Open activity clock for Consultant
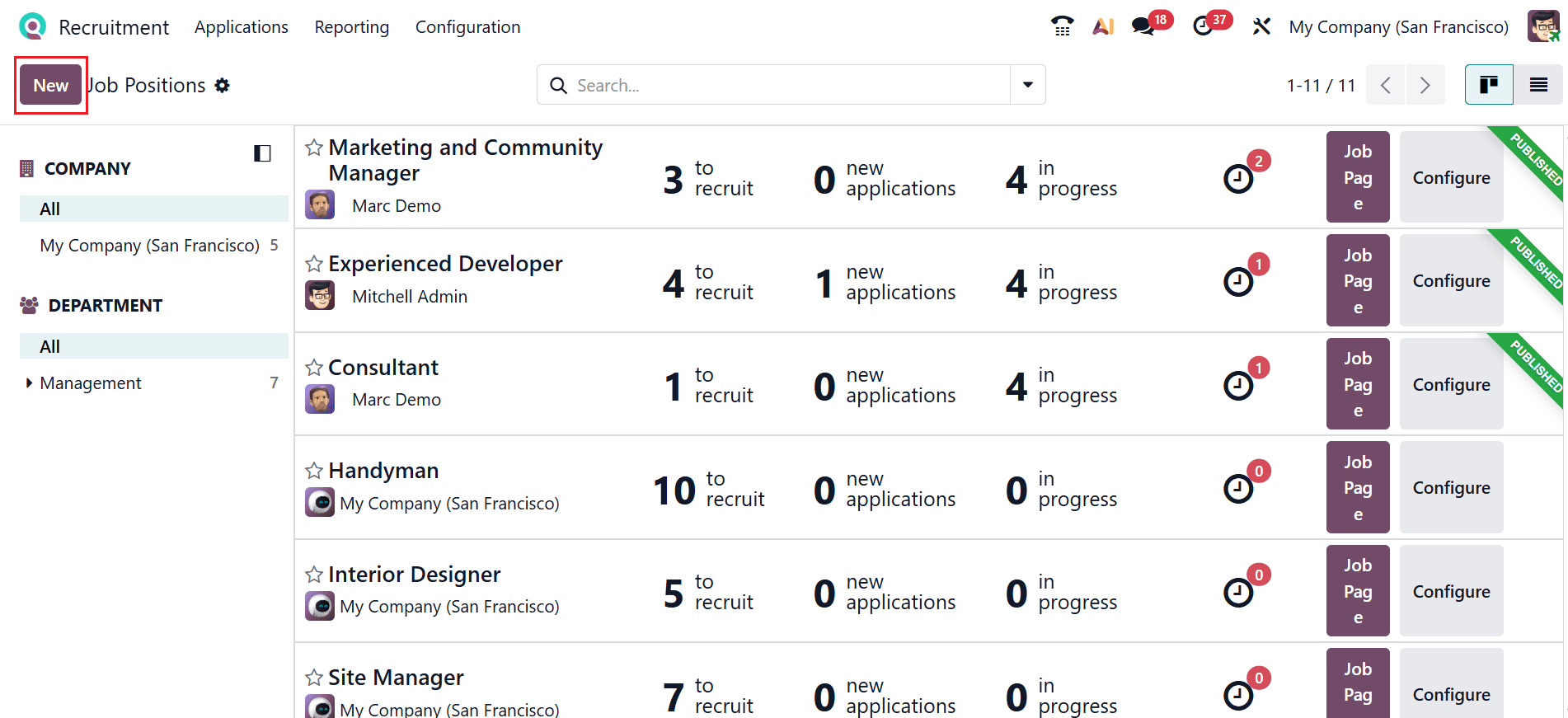Screen dimensions: 1568x718 (x=1238, y=385)
